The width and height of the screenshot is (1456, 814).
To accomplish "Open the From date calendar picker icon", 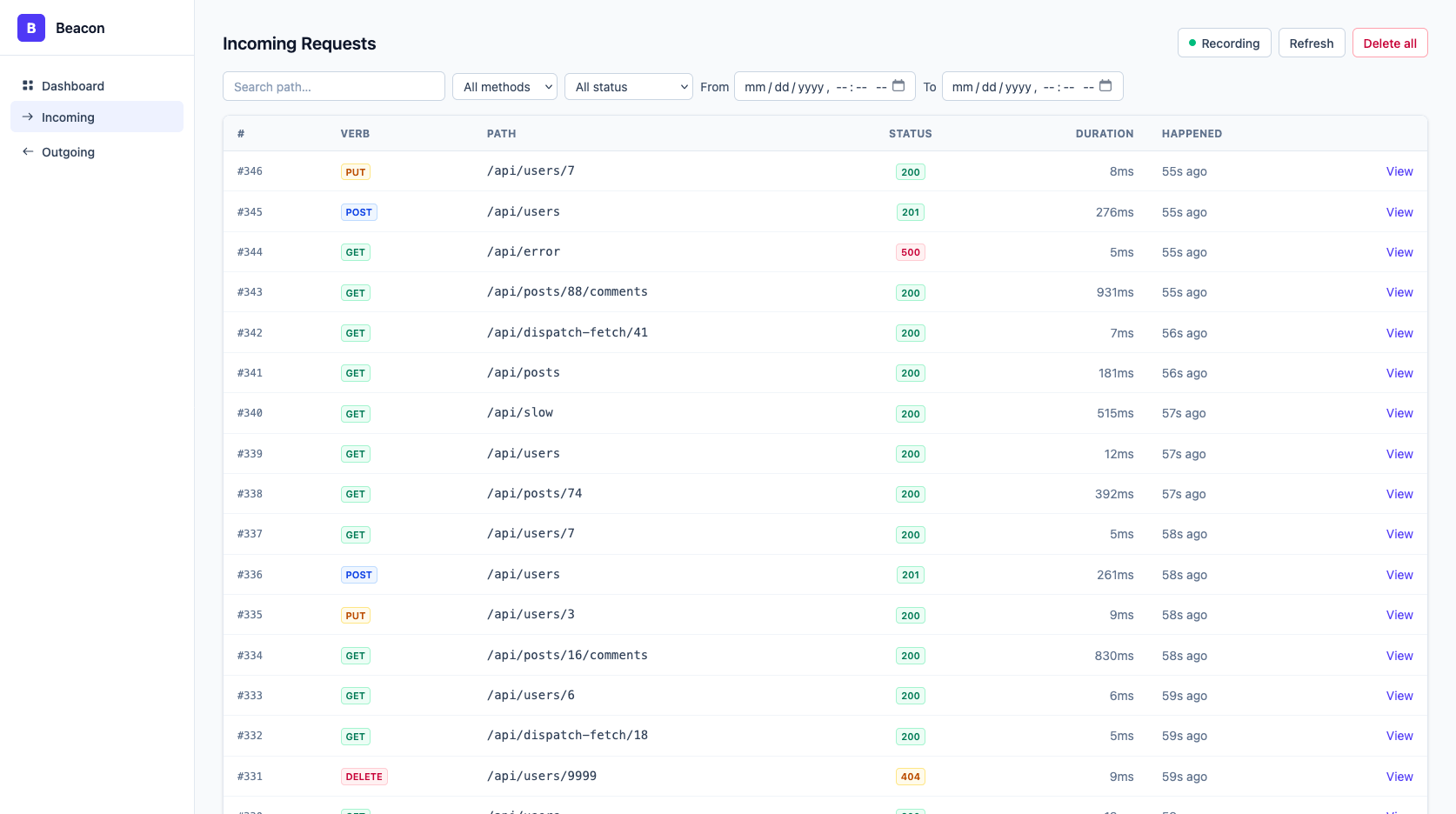I will (x=898, y=86).
